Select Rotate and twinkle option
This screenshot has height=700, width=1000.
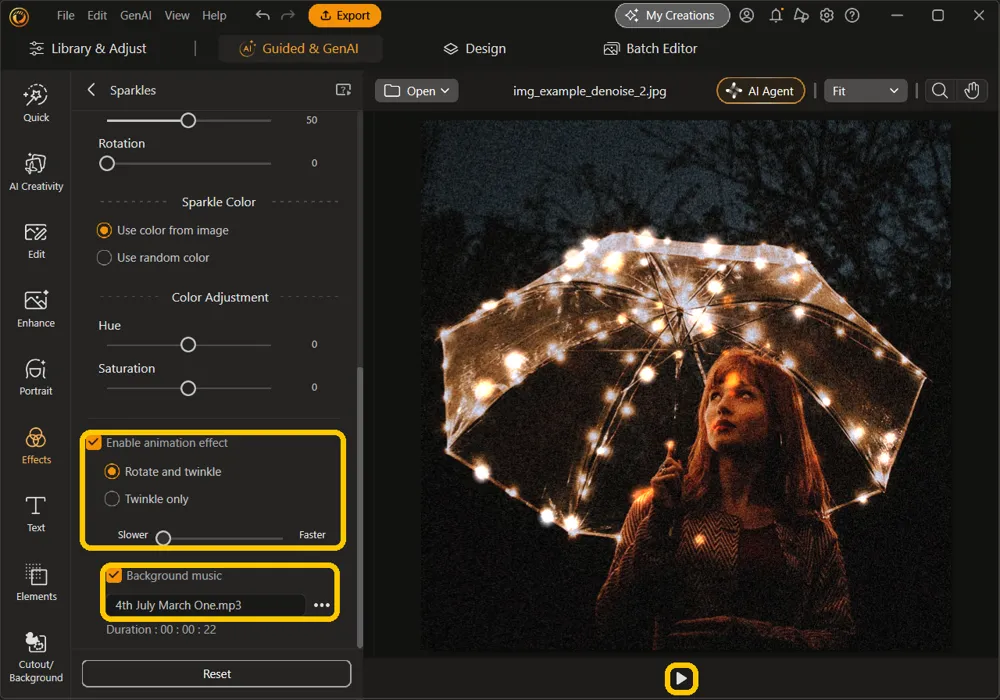(163, 472)
